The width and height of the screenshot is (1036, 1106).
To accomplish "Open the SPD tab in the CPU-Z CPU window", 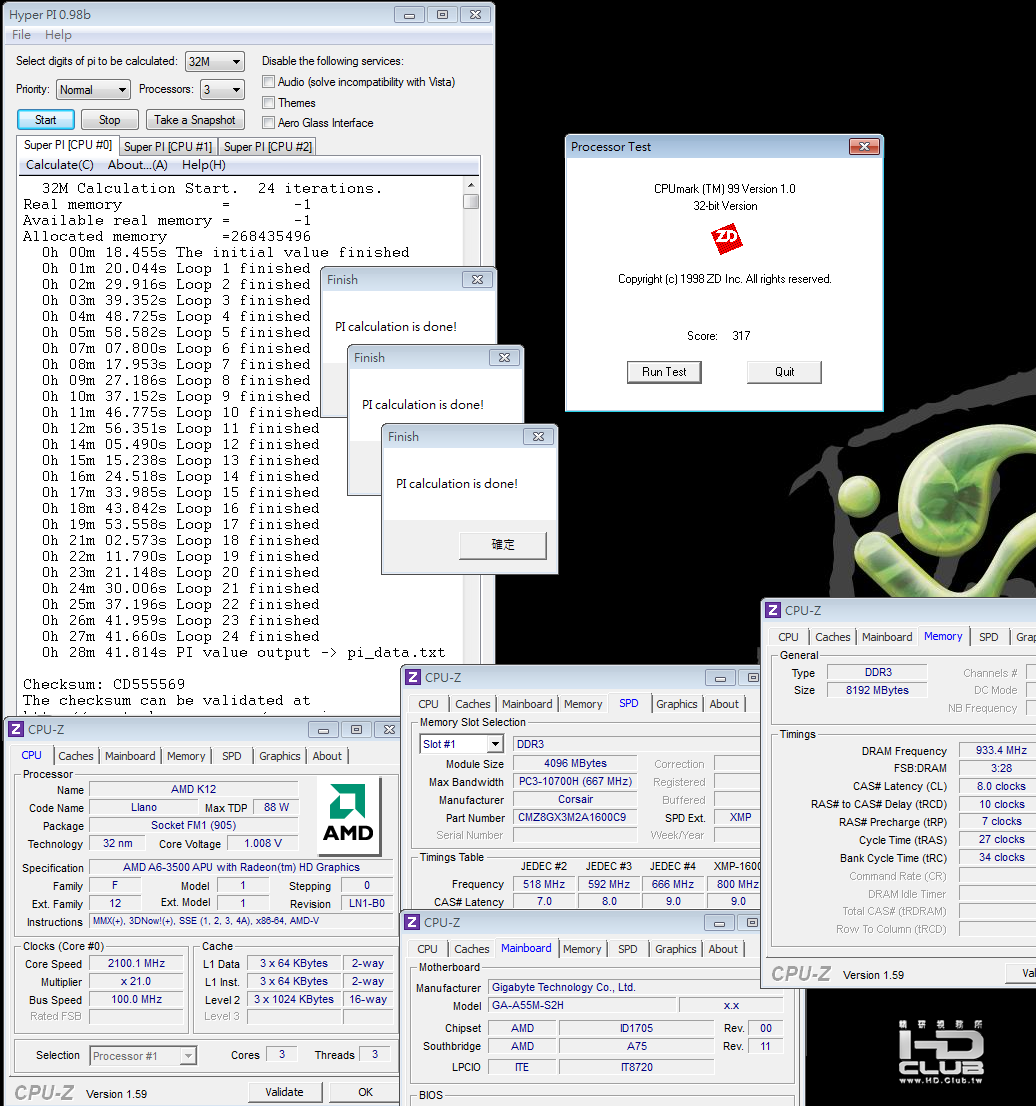I will [231, 755].
